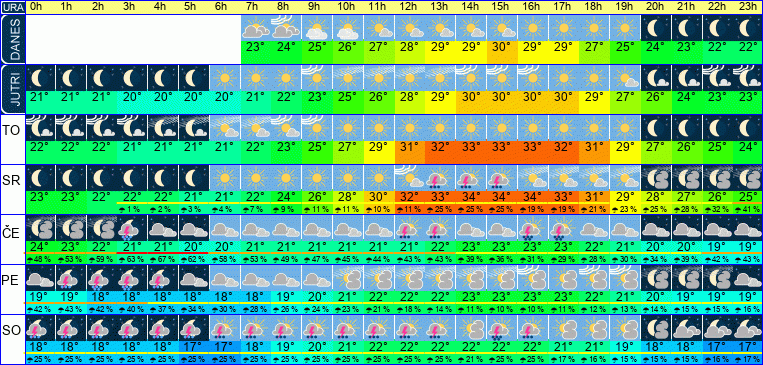The width and height of the screenshot is (763, 365).
Task: Click the 40 % precipitation for PE at 3h
Action: [132, 309]
